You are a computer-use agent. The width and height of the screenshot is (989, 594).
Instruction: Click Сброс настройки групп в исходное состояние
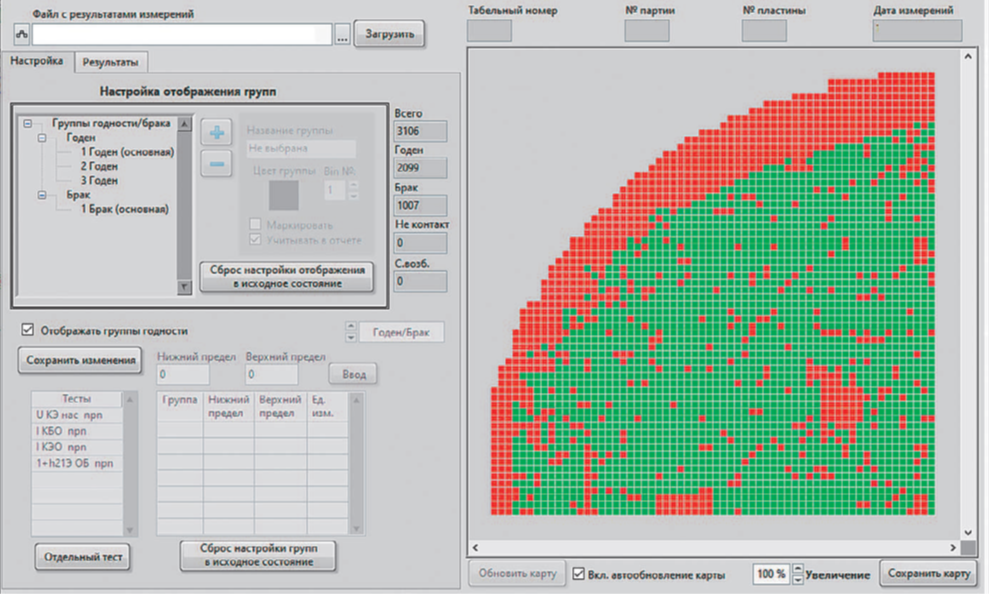(x=258, y=556)
